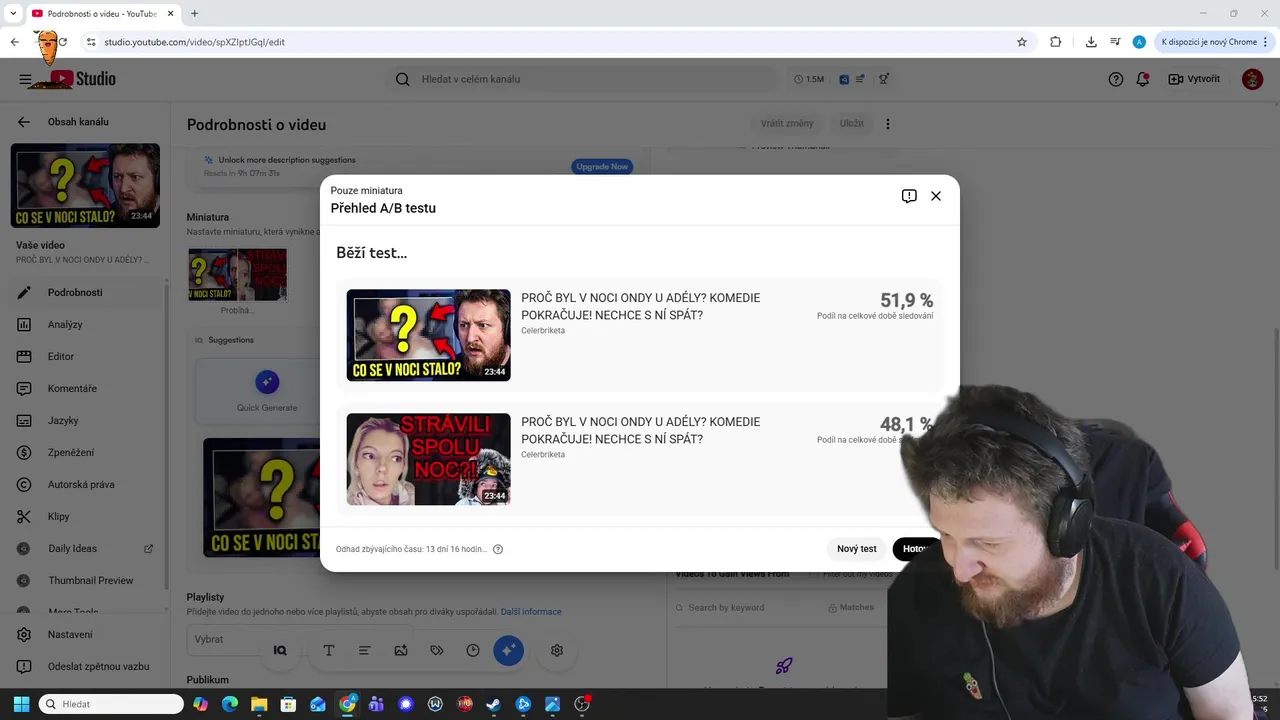Click the clock icon in bottom toolbar

click(x=473, y=650)
